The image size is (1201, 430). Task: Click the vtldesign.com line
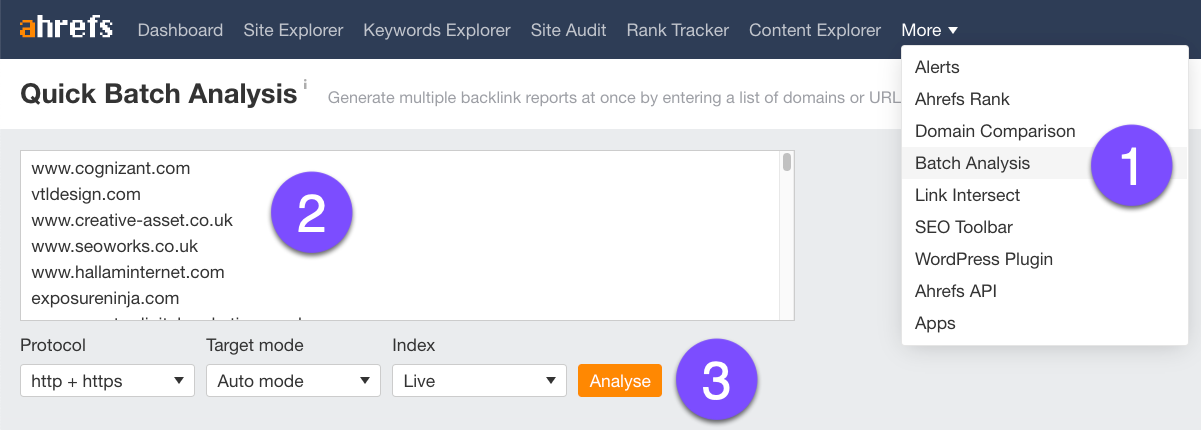(86, 194)
